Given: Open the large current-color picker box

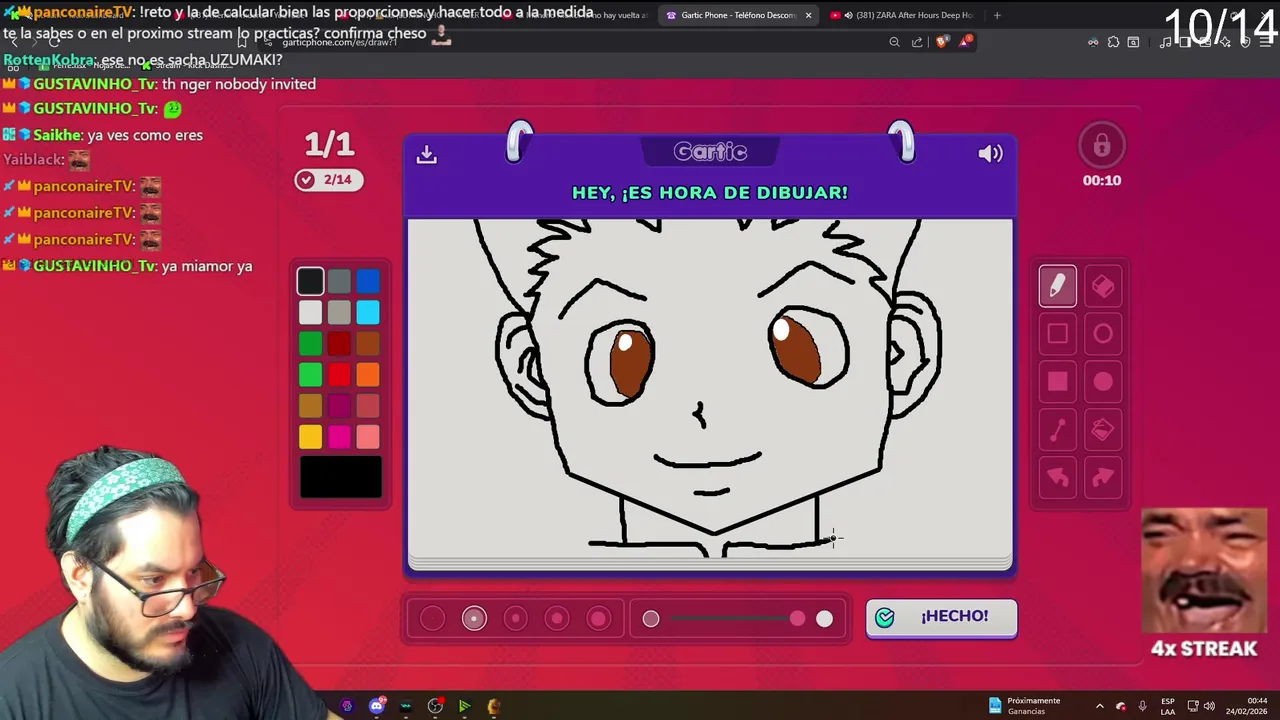Looking at the screenshot, I should pyautogui.click(x=341, y=477).
